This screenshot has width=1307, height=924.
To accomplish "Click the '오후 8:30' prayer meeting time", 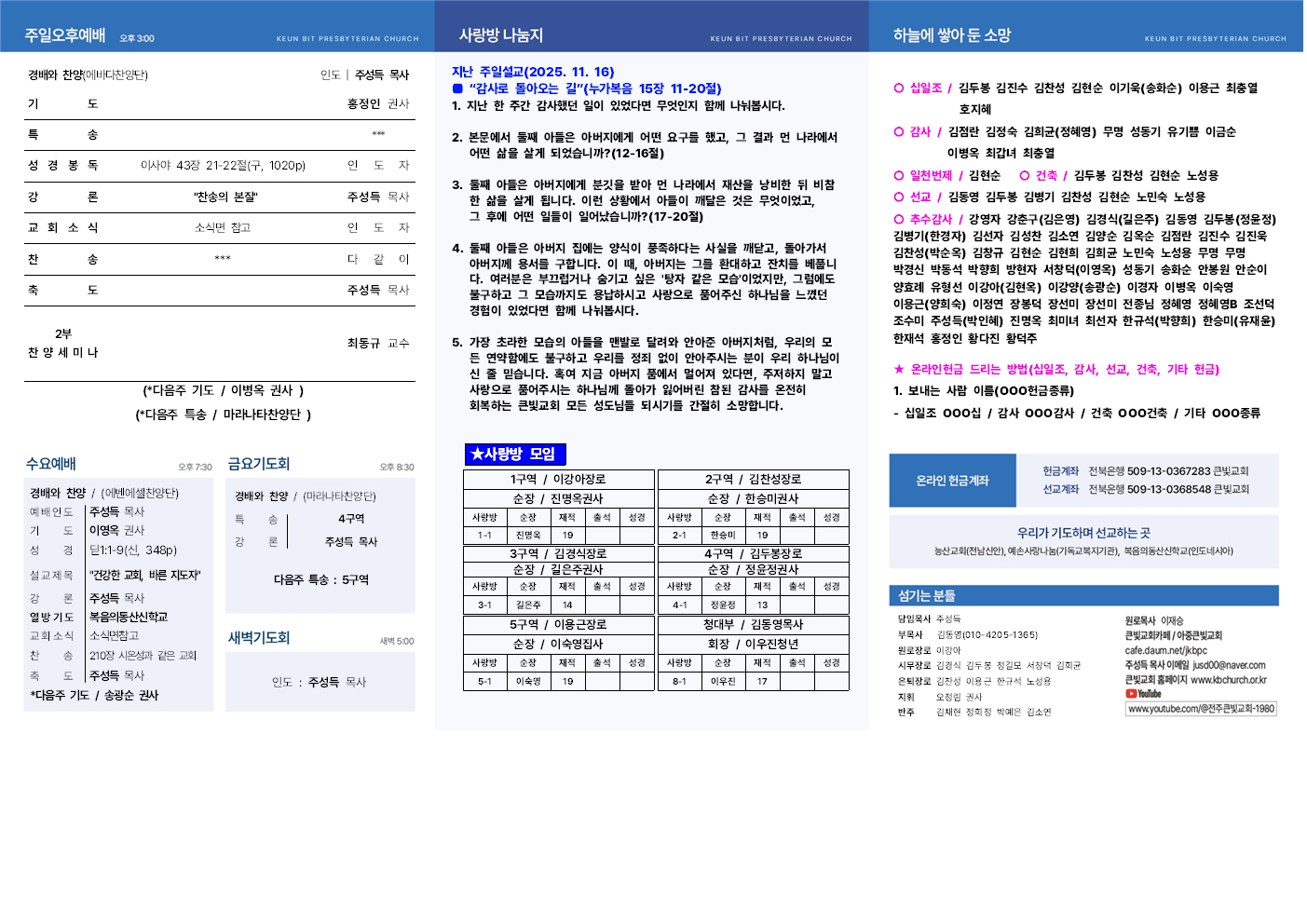I will point(397,468).
